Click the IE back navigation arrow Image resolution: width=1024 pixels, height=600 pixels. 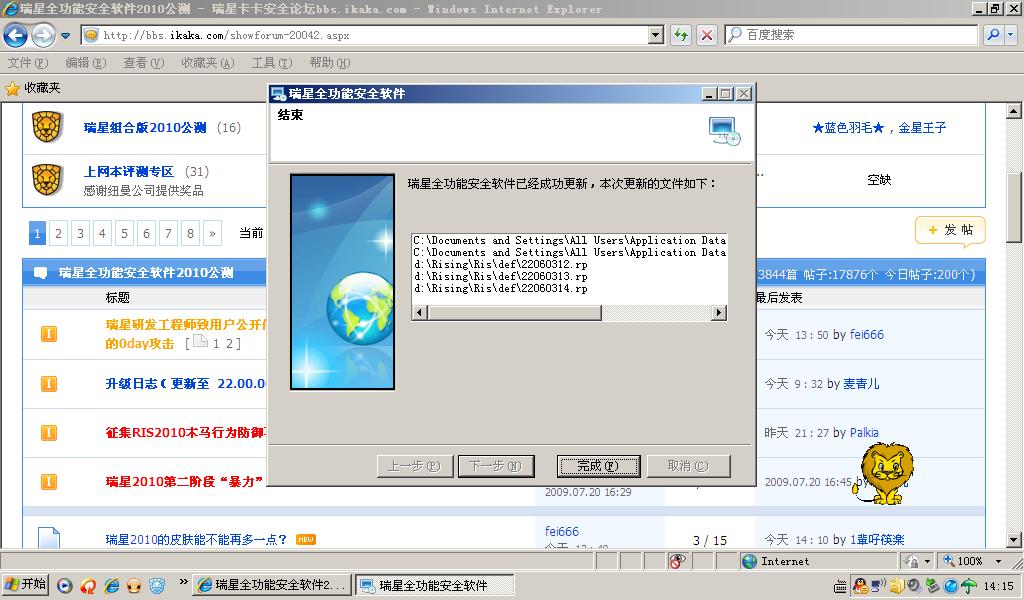[15, 35]
